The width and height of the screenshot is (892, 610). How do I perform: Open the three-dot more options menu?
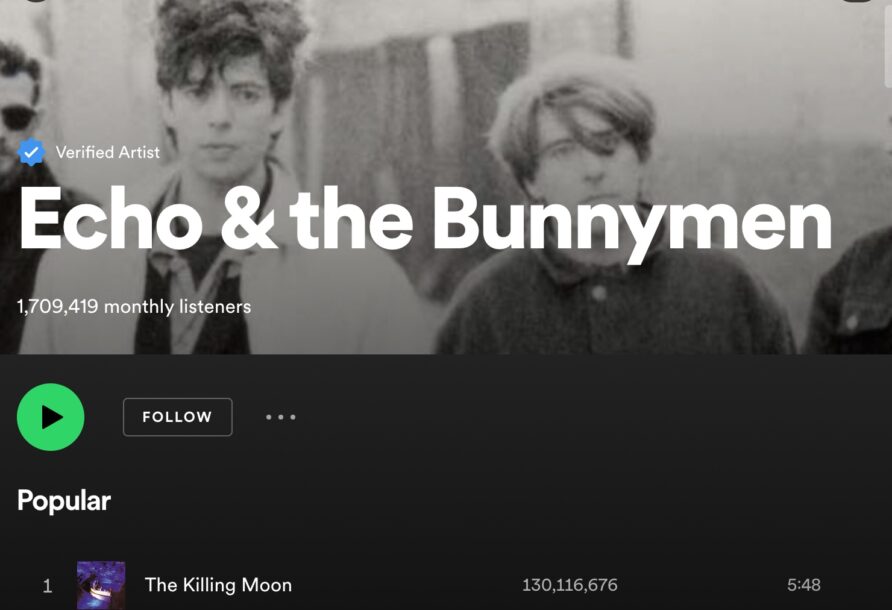click(x=280, y=417)
